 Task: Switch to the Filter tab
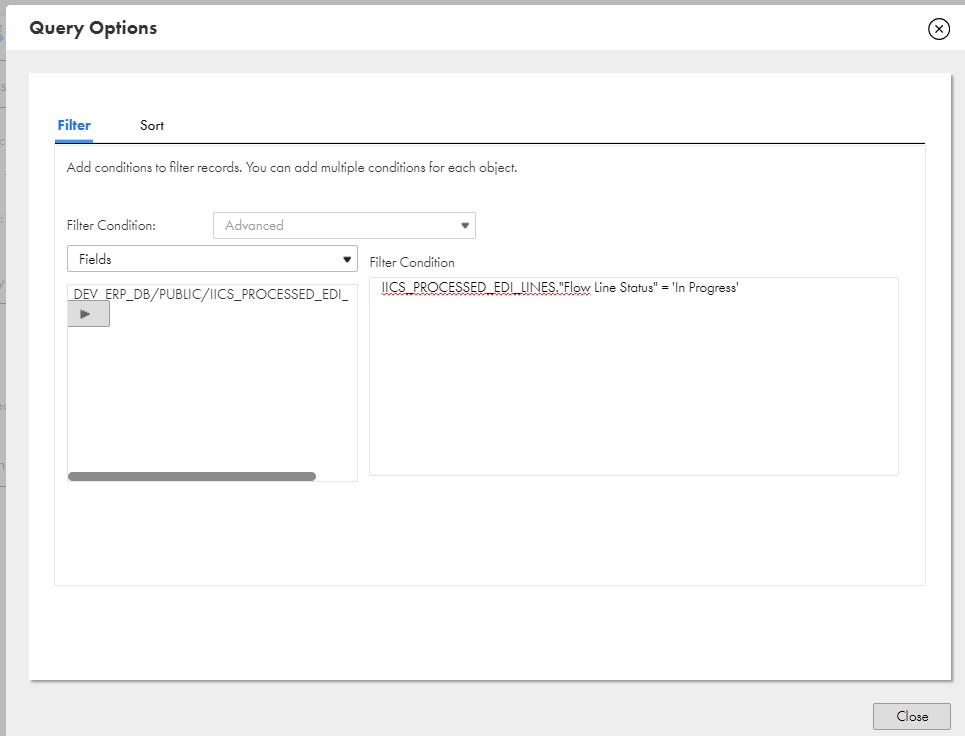(74, 126)
